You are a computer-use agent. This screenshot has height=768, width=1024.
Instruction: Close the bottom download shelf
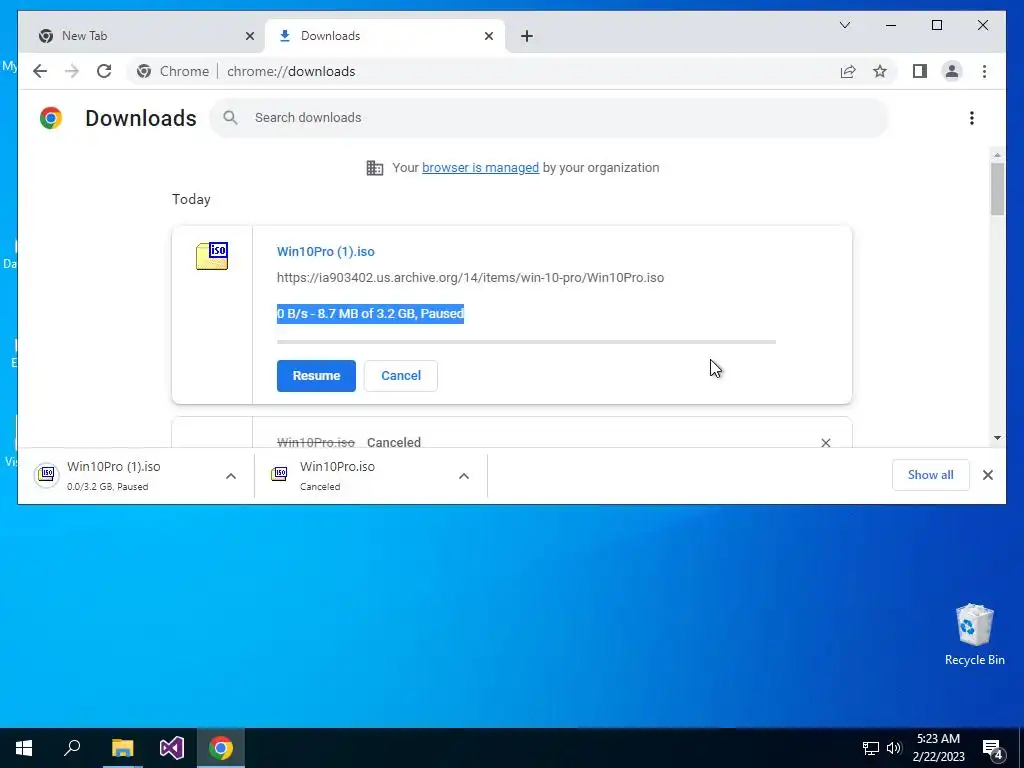(987, 475)
